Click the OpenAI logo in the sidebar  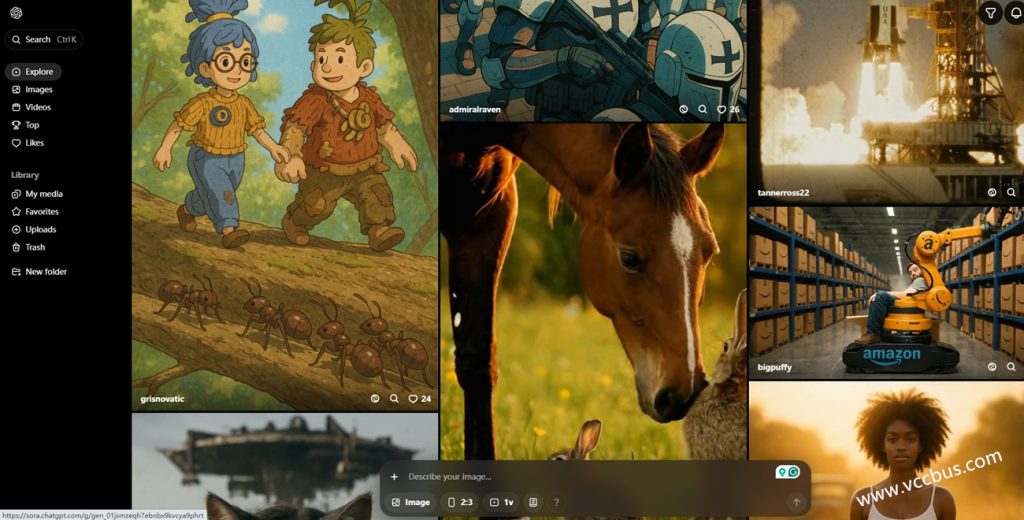point(17,12)
